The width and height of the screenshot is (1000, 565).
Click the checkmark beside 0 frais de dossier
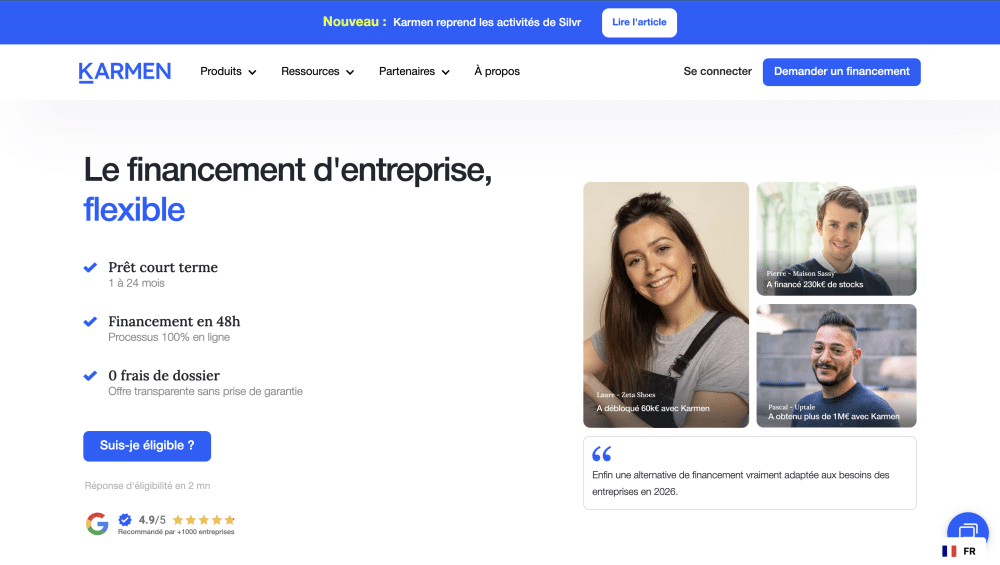tap(90, 376)
